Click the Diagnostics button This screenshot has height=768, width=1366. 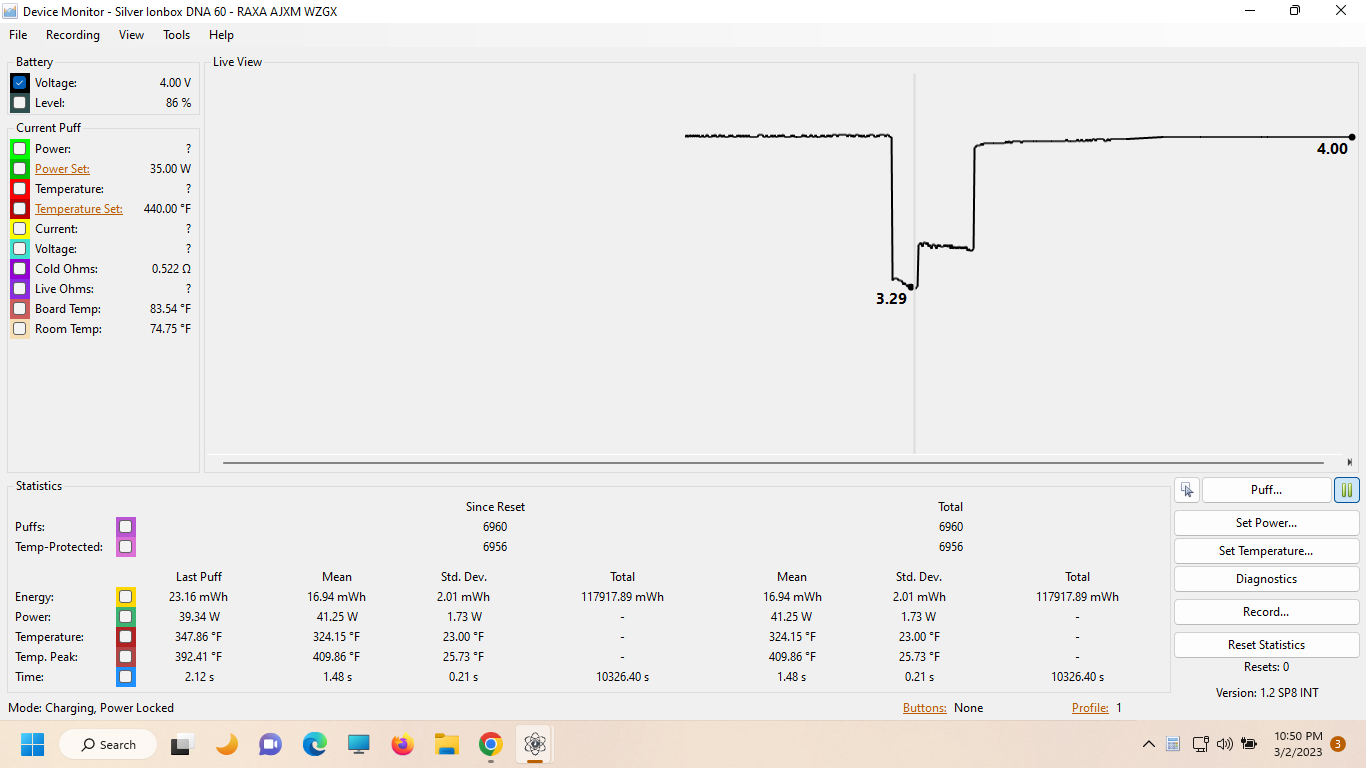[x=1265, y=579]
